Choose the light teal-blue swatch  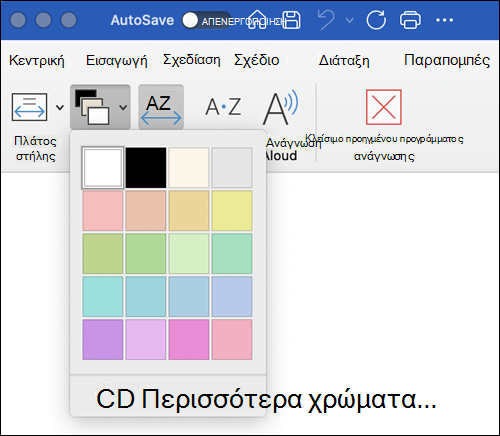pyautogui.click(x=146, y=297)
